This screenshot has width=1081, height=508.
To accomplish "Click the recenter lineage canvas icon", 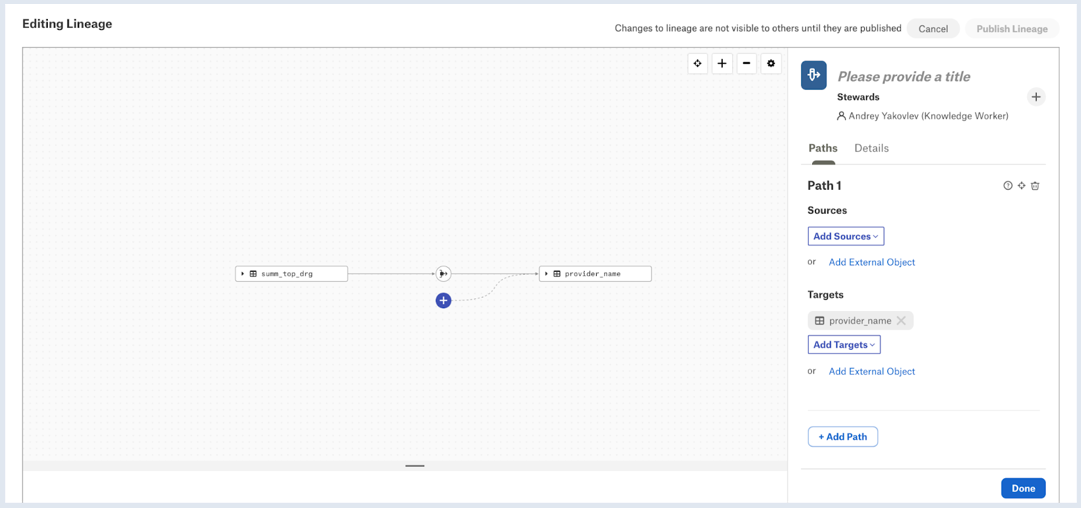I will (698, 63).
